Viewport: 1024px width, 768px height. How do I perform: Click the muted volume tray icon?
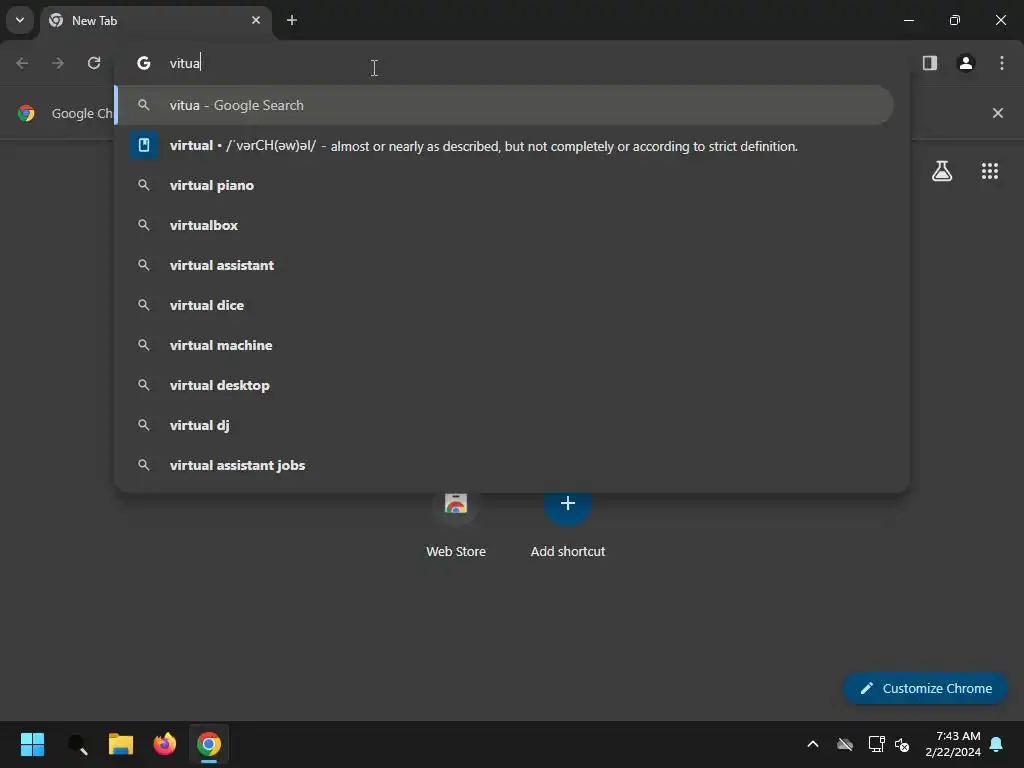pyautogui.click(x=903, y=744)
